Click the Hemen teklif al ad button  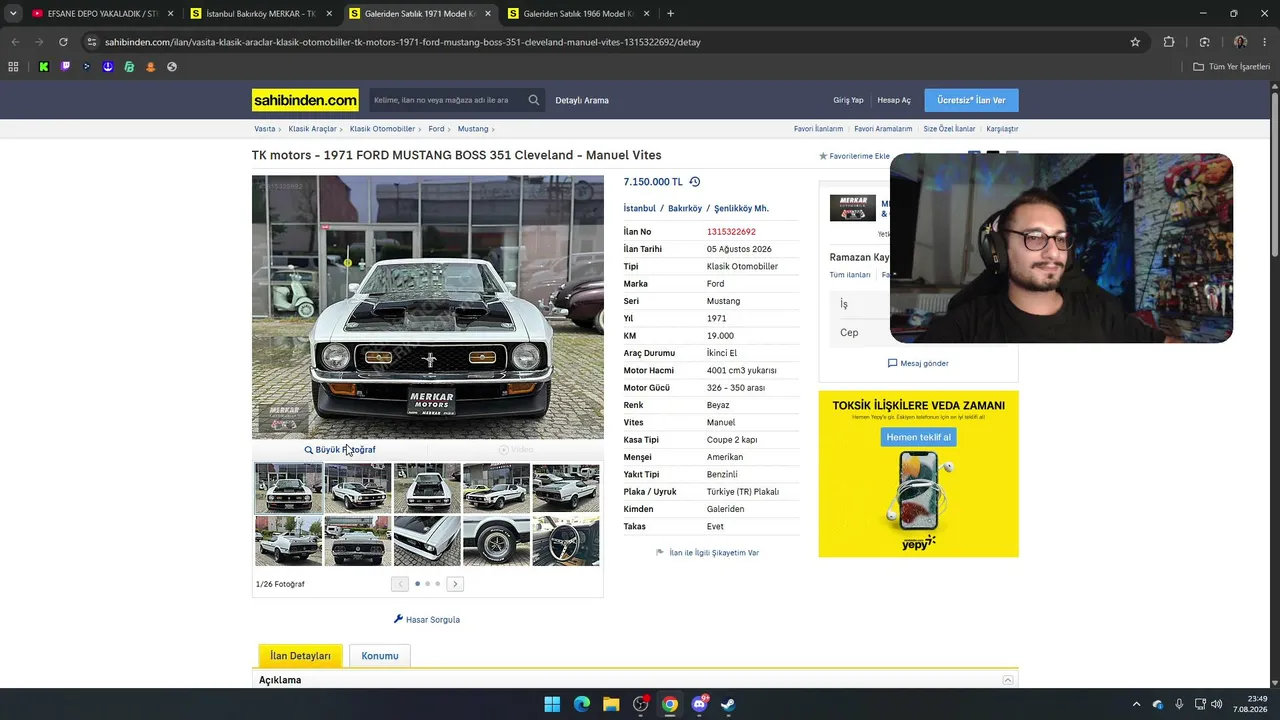pyautogui.click(x=918, y=437)
